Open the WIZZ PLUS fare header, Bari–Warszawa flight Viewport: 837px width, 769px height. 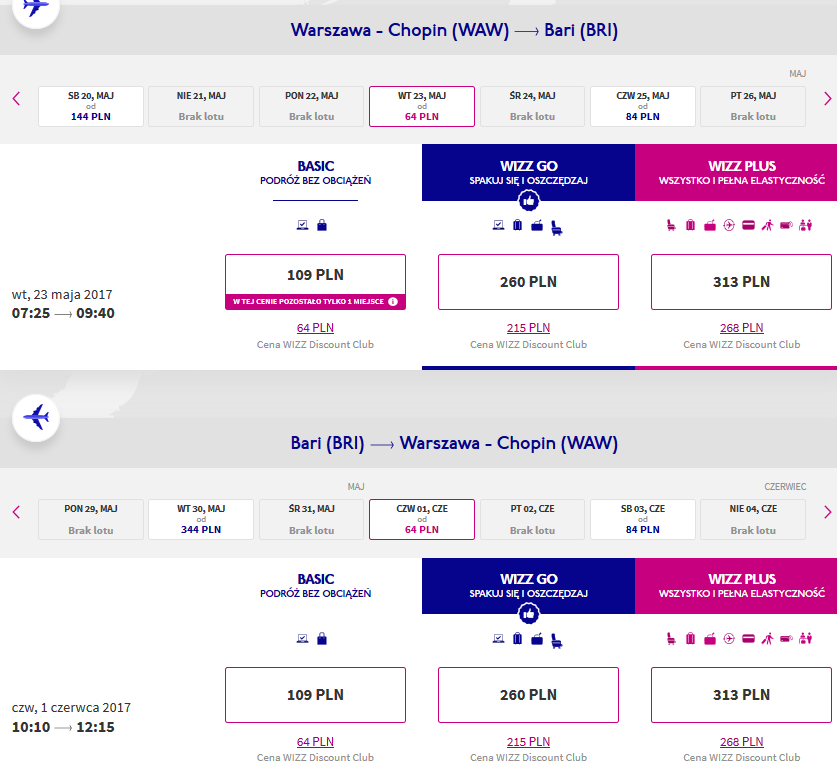pyautogui.click(x=736, y=586)
